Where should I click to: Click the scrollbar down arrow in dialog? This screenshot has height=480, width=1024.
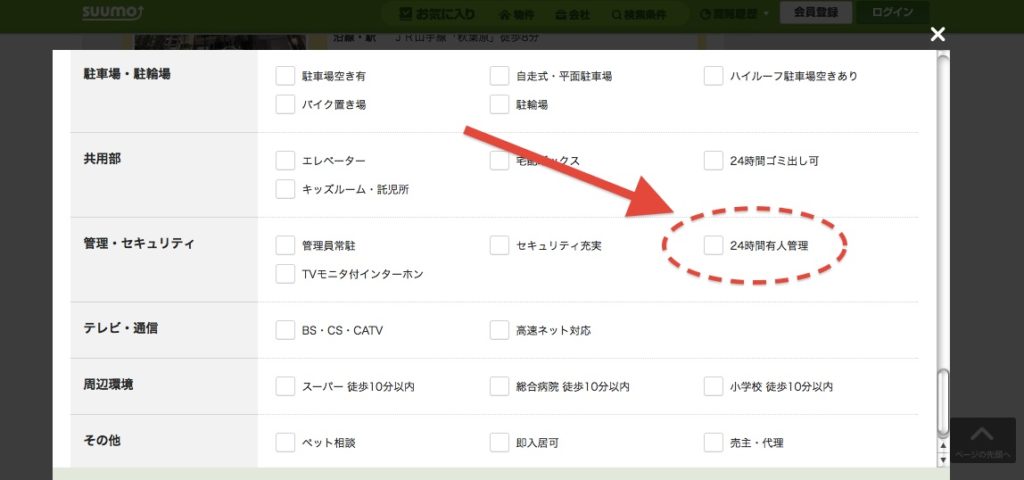tap(942, 459)
